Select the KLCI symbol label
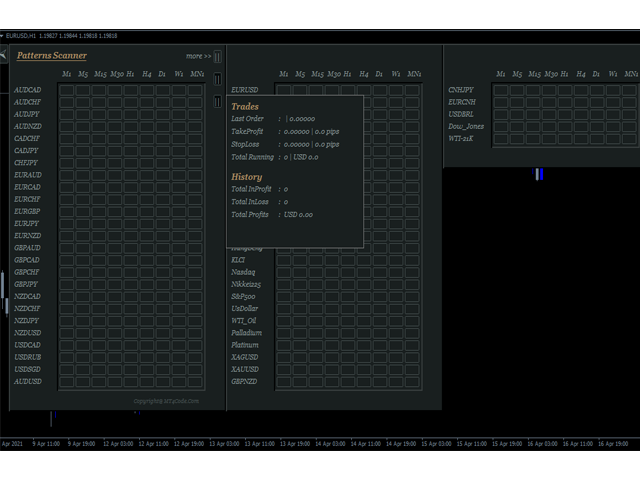640x480 pixels. coord(238,260)
